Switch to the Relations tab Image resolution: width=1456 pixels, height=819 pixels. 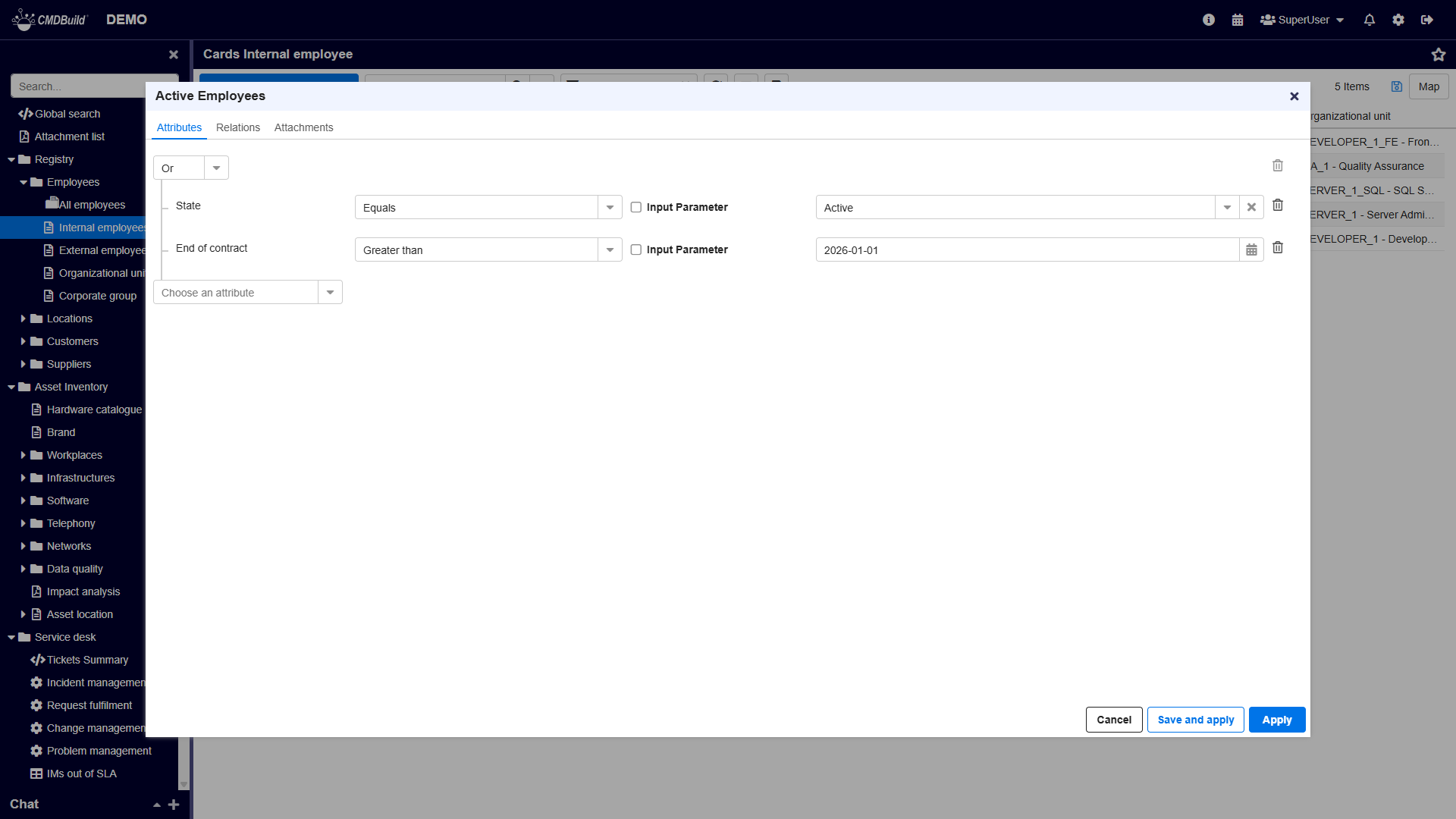237,127
